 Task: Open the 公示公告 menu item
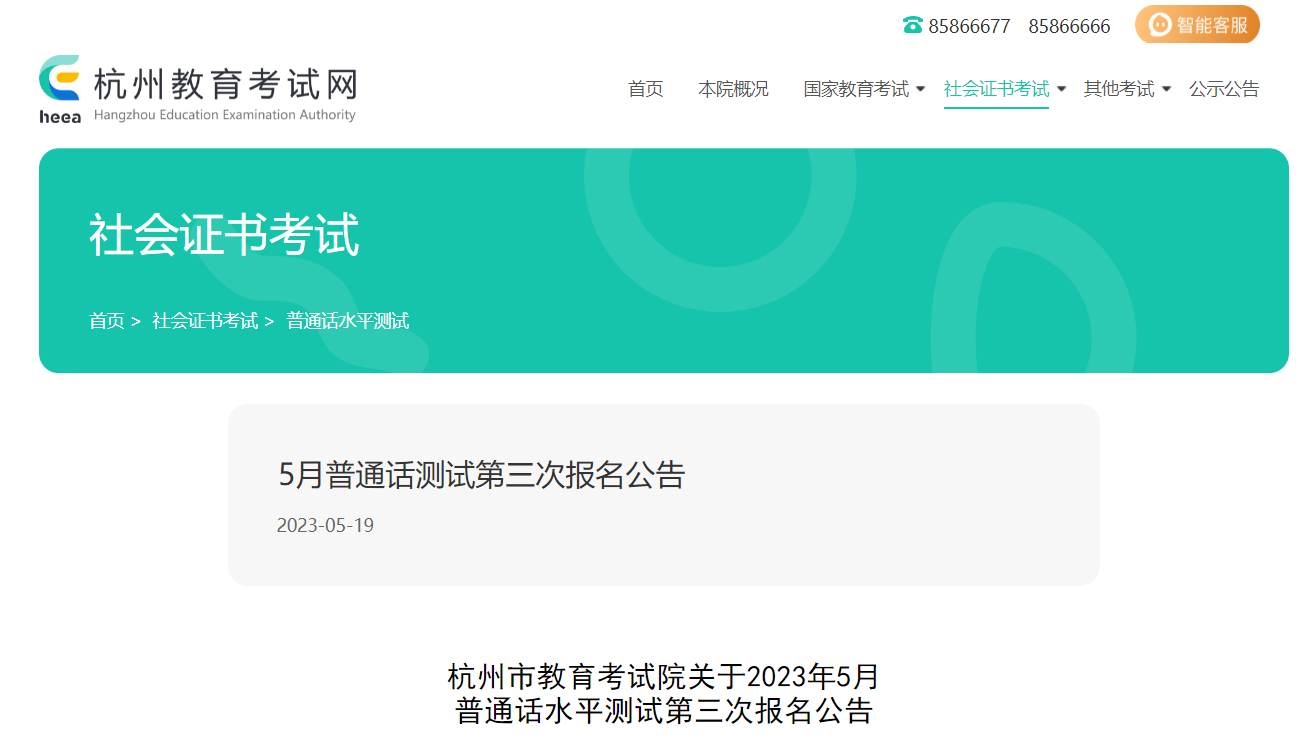1224,89
